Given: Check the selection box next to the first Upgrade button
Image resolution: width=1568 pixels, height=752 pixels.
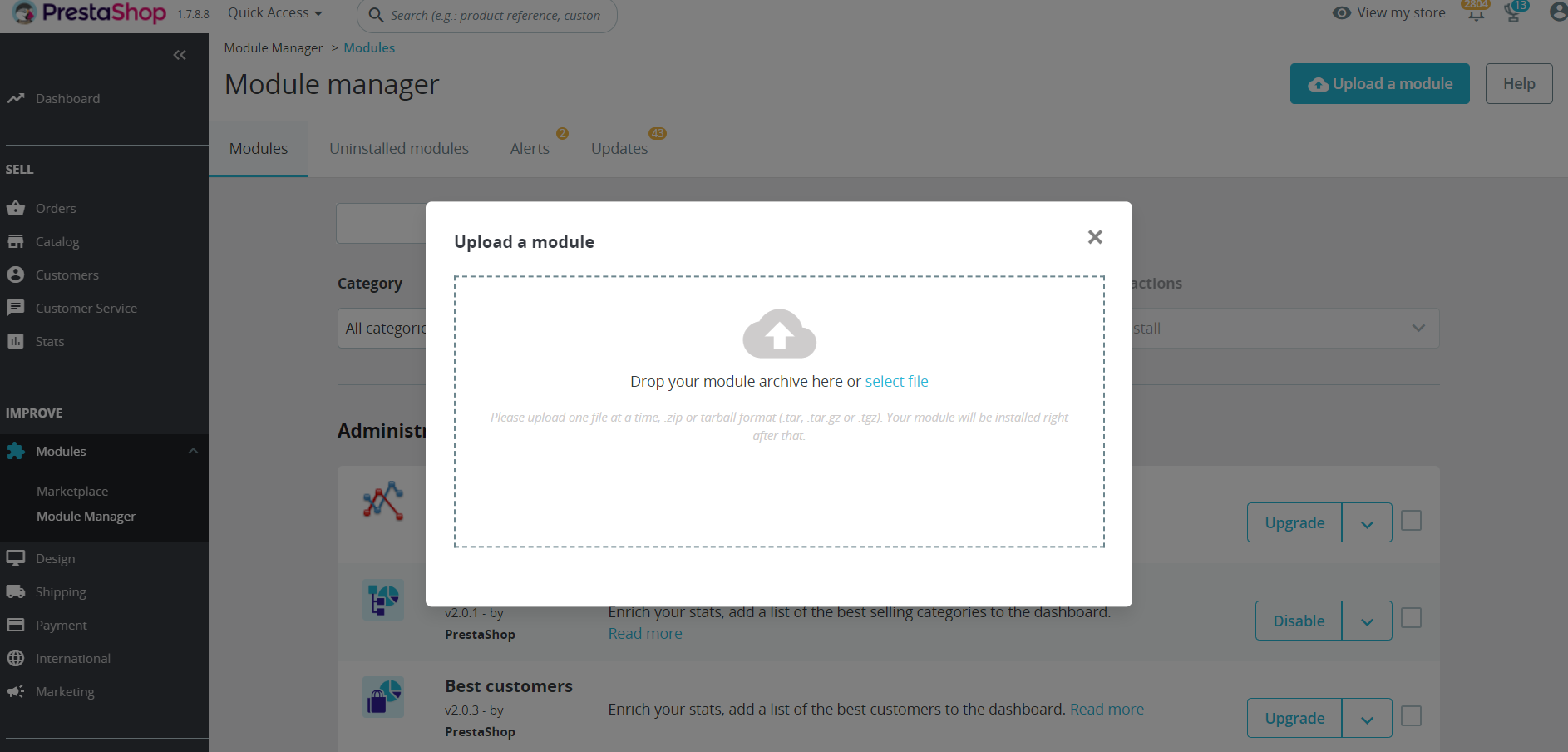Looking at the screenshot, I should (1411, 520).
